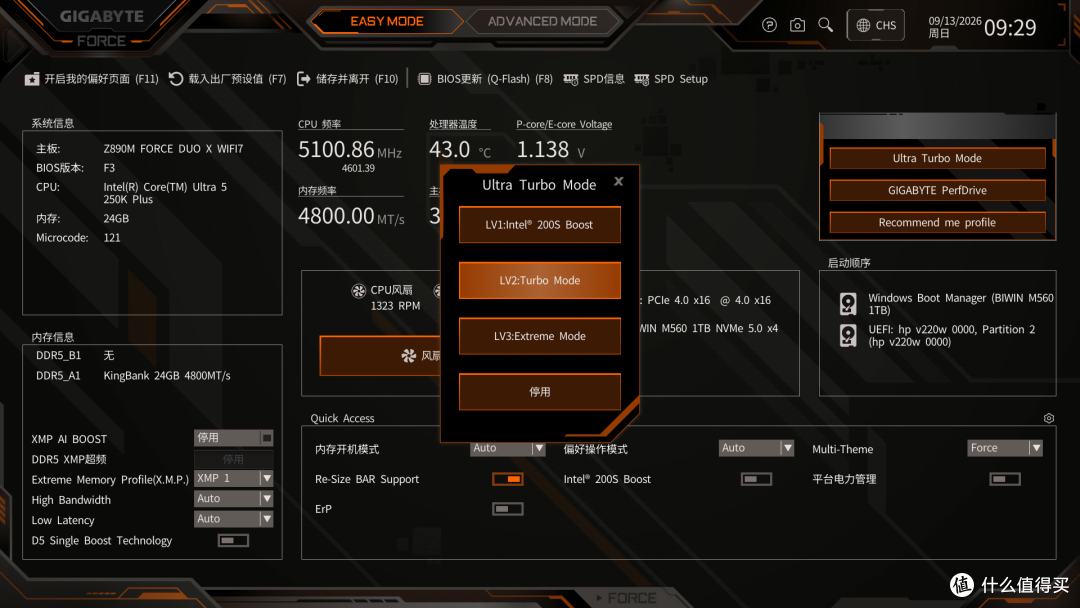Open the High Bandwidth Auto dropdown
1080x608 pixels.
point(233,499)
